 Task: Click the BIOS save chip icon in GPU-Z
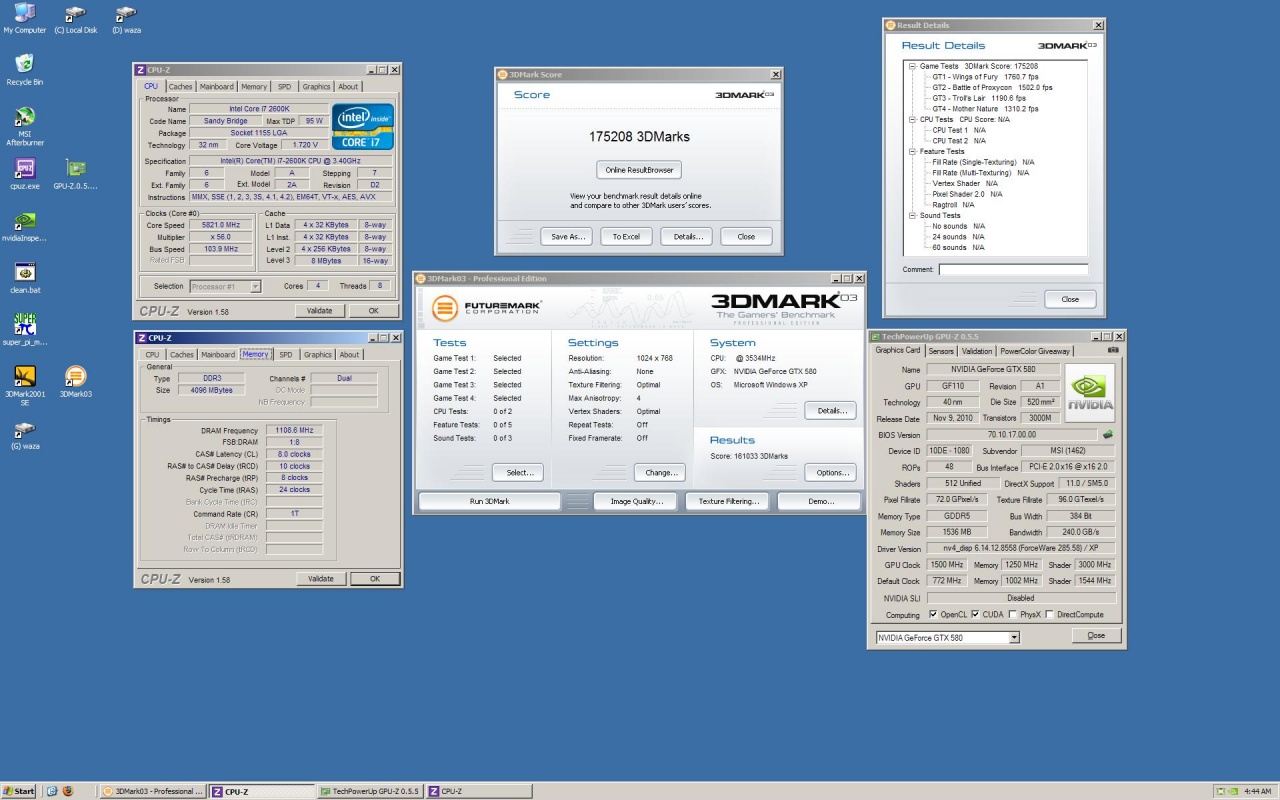[1107, 435]
